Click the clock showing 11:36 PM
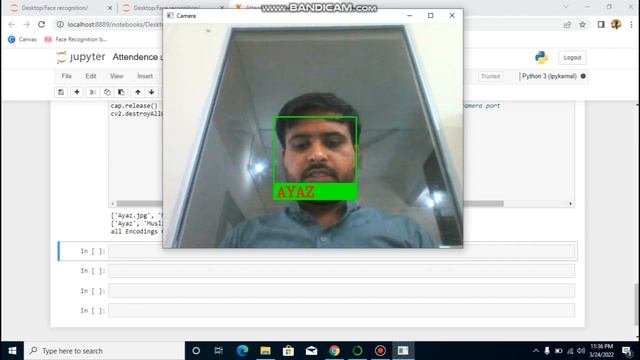This screenshot has height=360, width=640. coord(602,346)
